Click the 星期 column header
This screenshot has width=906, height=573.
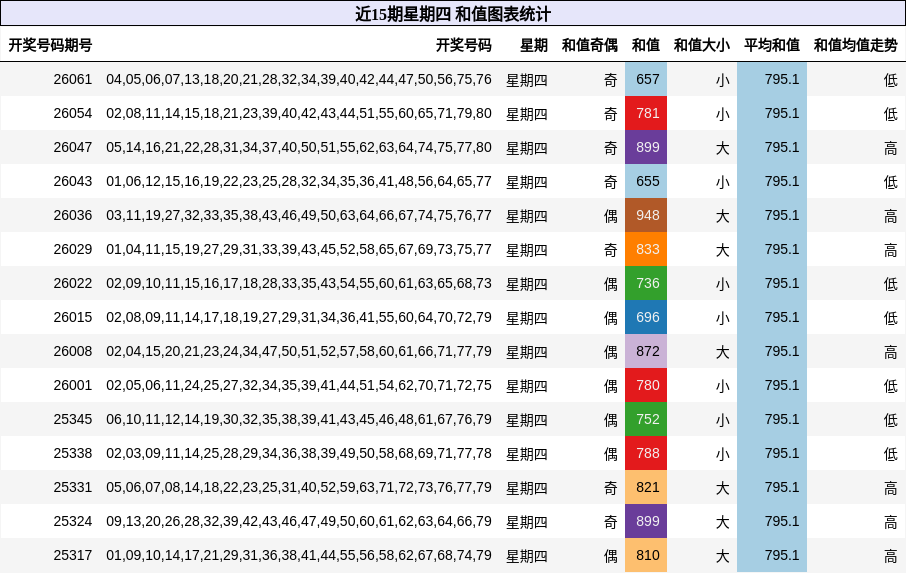(533, 45)
